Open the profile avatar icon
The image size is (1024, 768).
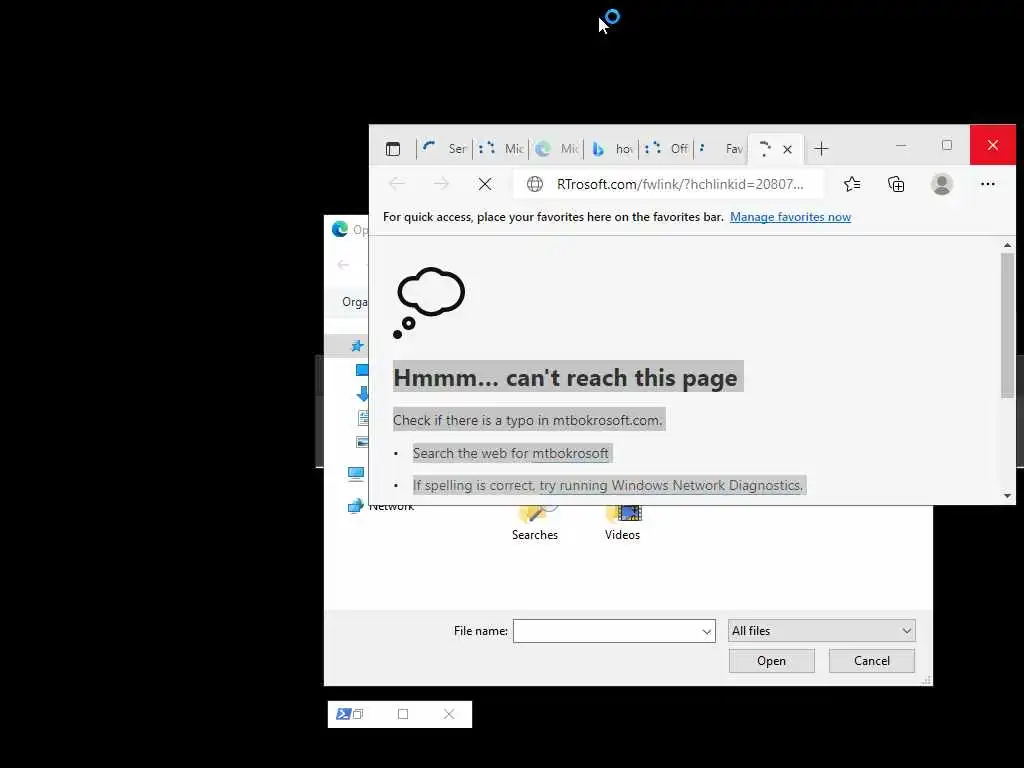(941, 184)
